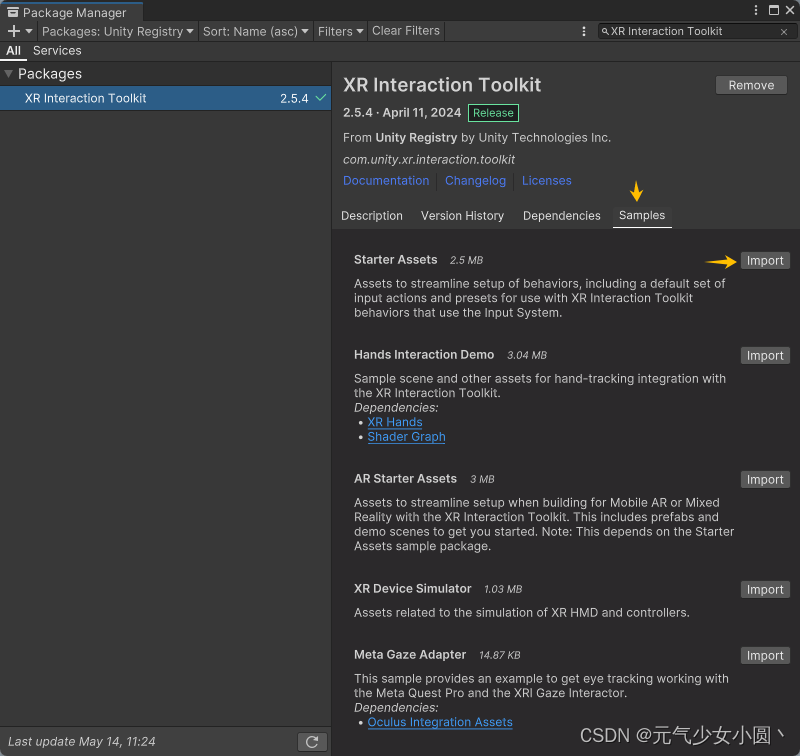Open the XR Hands dependency link

click(x=394, y=422)
